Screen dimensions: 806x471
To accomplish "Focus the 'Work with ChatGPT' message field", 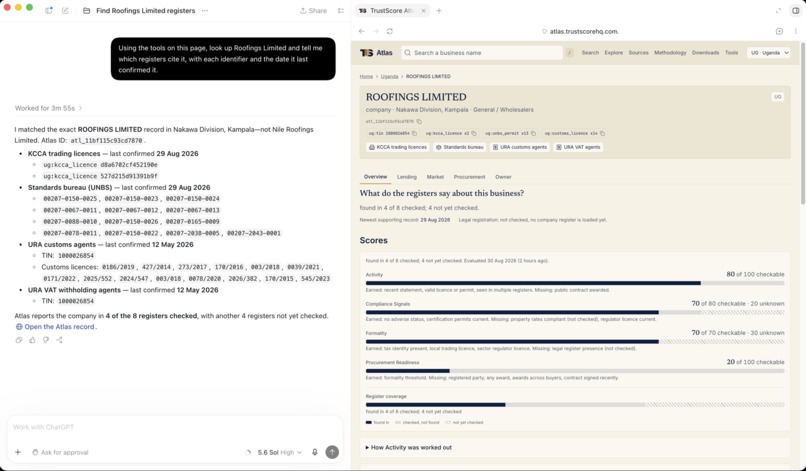I will click(x=175, y=427).
